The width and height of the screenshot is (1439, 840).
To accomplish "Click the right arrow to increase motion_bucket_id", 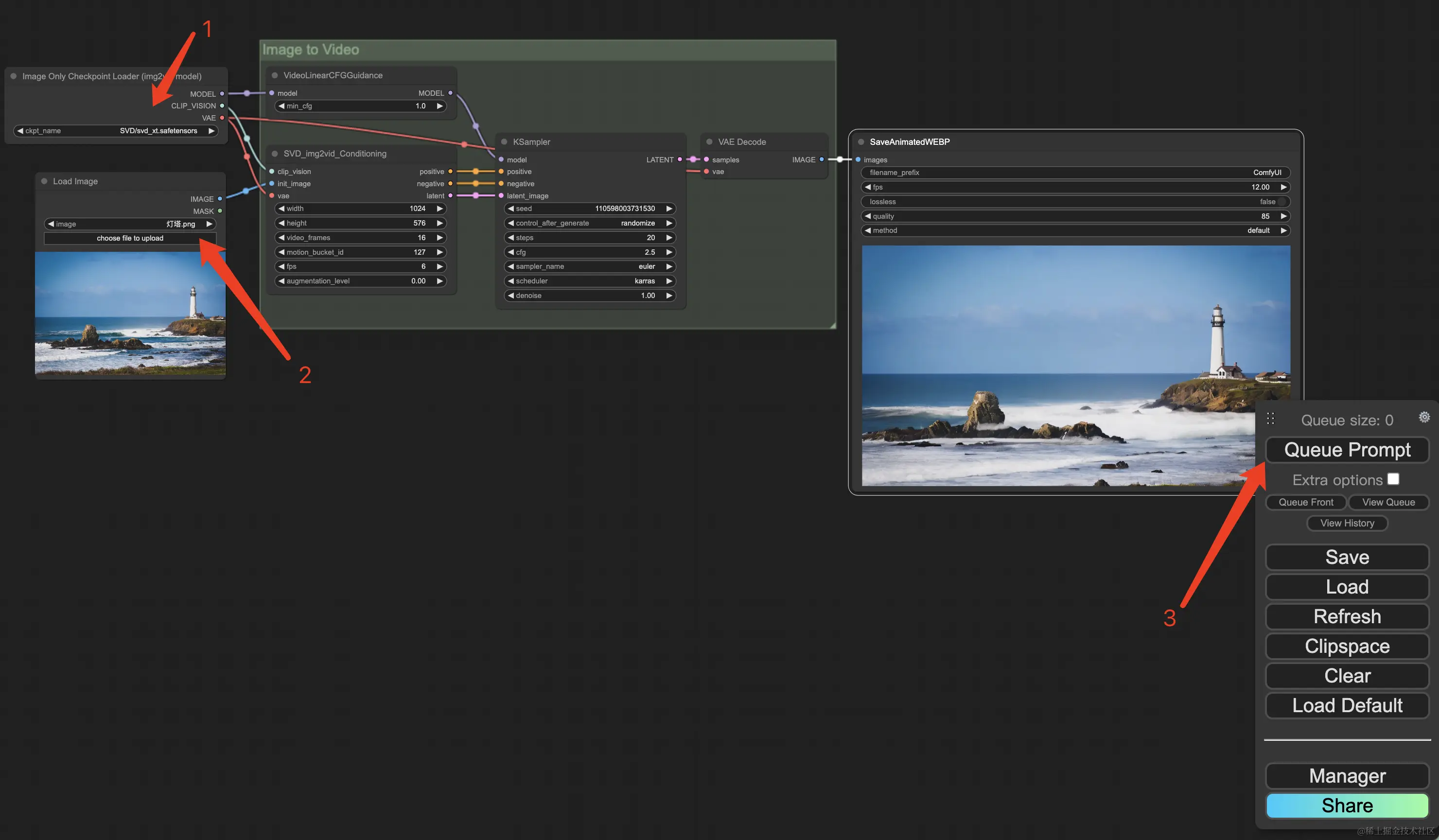I will tap(439, 252).
